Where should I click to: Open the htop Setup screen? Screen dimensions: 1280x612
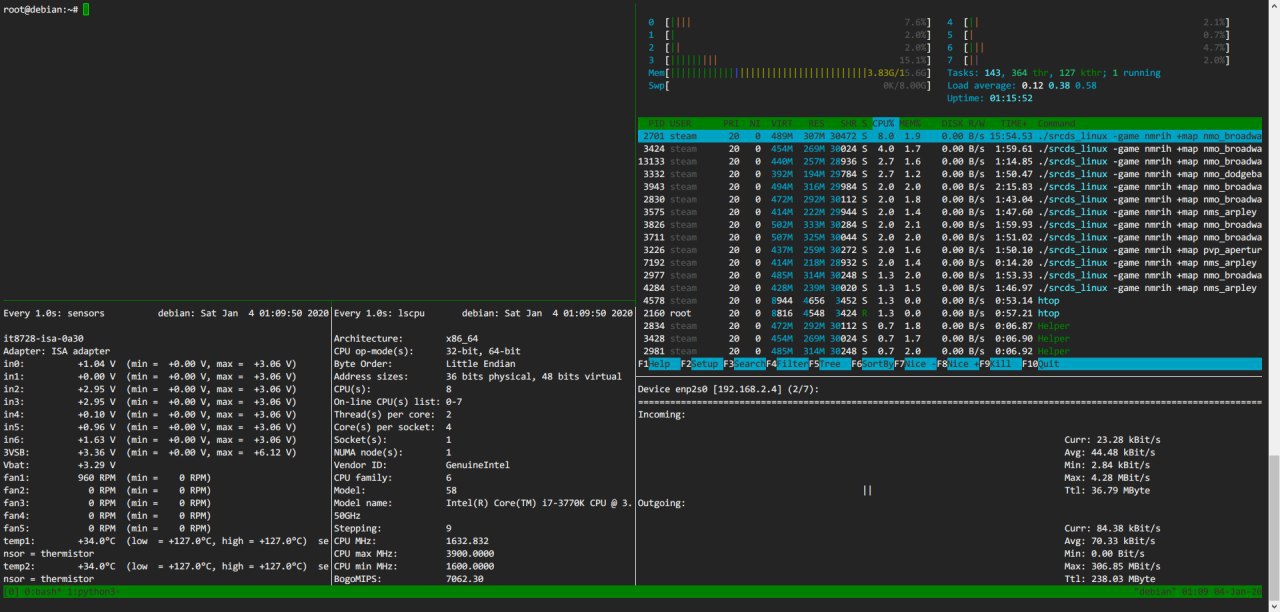[701, 364]
